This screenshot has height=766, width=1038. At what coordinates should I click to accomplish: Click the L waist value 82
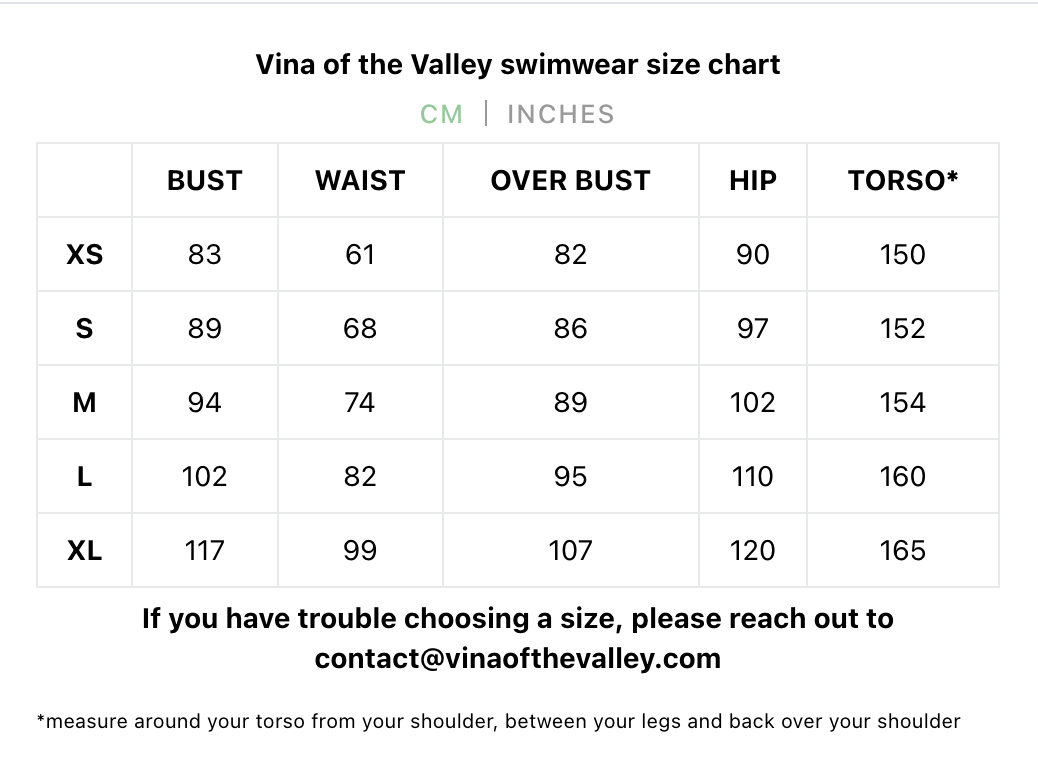(360, 477)
